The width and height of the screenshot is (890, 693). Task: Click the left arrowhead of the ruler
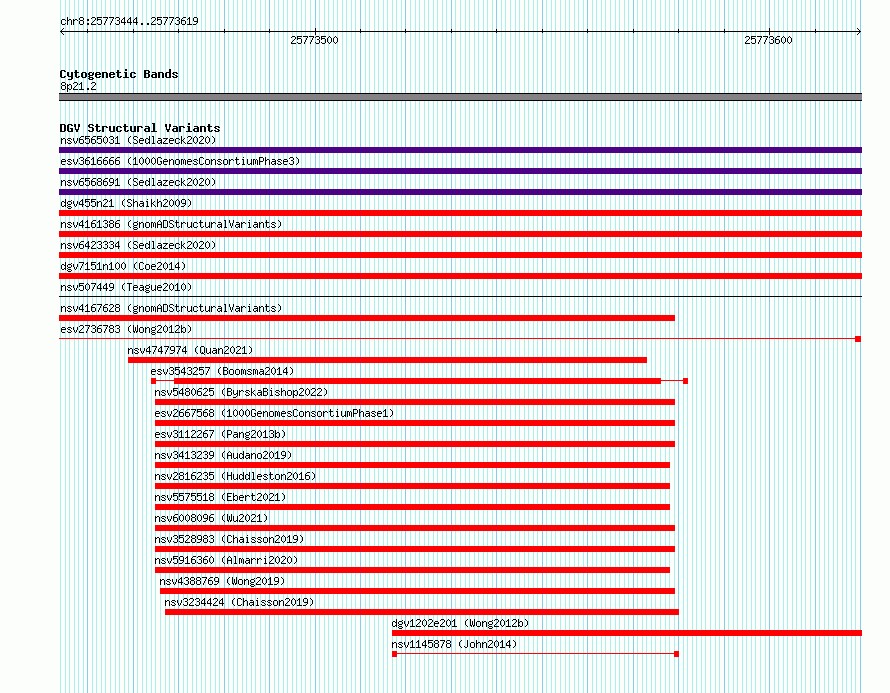point(62,32)
